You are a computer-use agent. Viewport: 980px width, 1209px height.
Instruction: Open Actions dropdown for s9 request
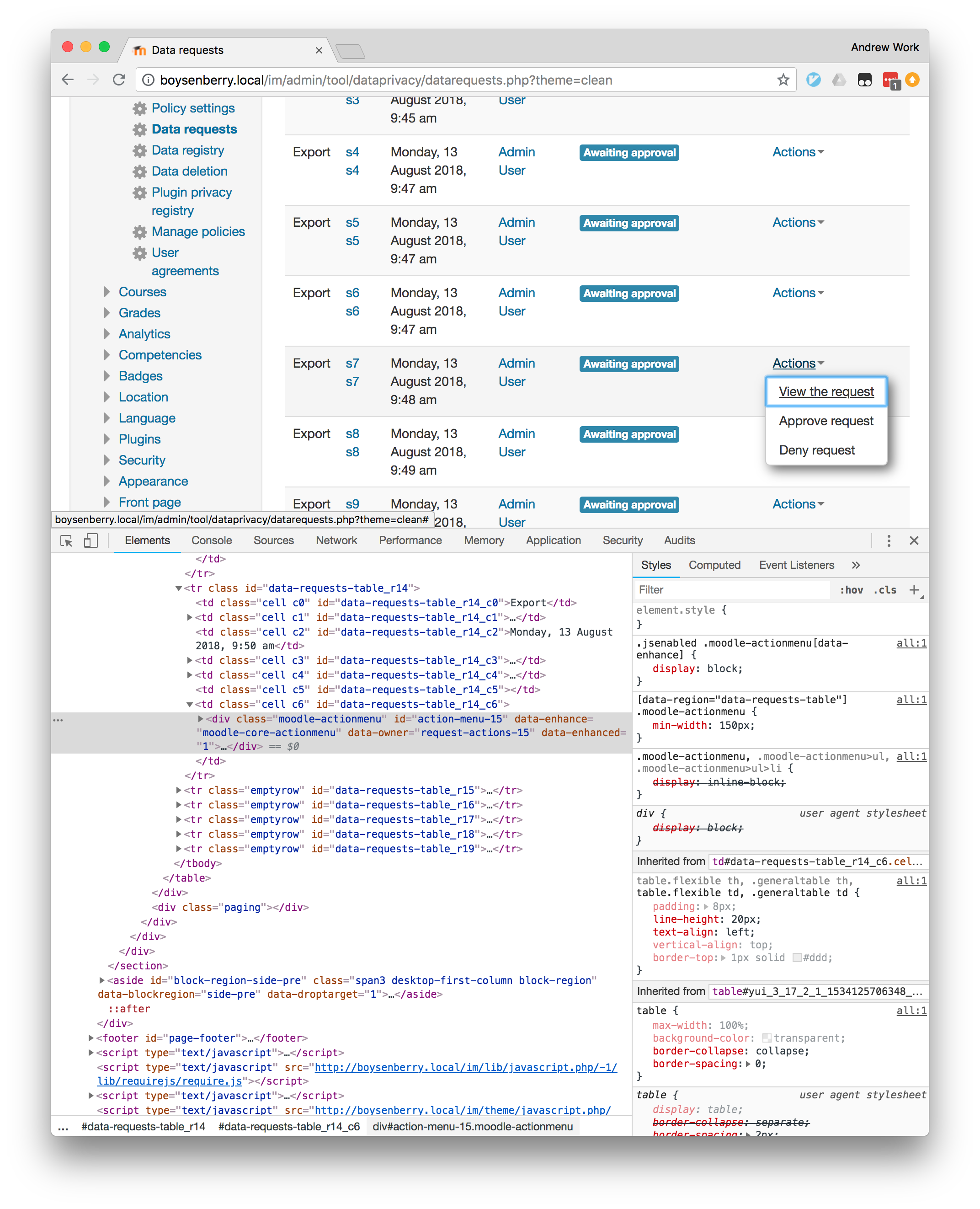(798, 504)
